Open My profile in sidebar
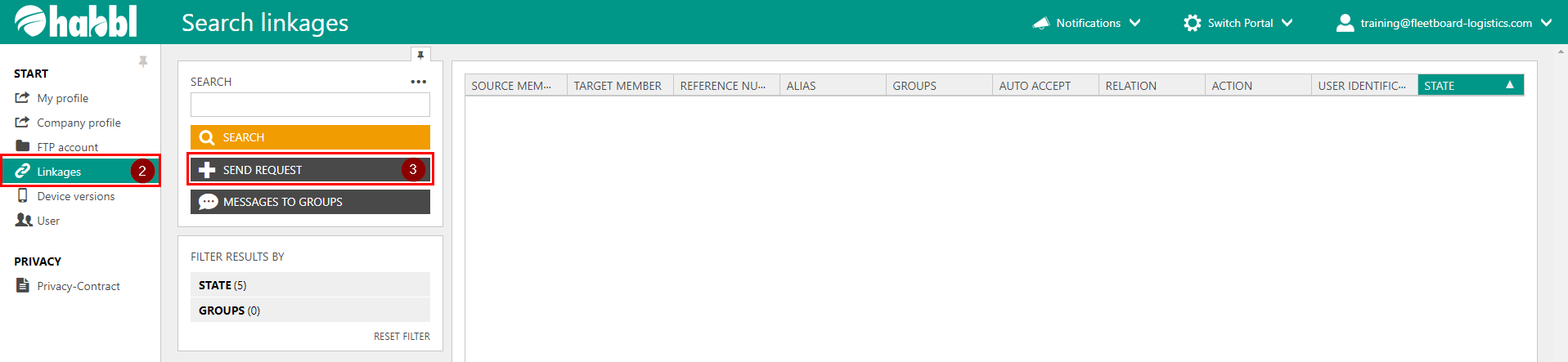This screenshot has width=1568, height=362. pos(62,98)
